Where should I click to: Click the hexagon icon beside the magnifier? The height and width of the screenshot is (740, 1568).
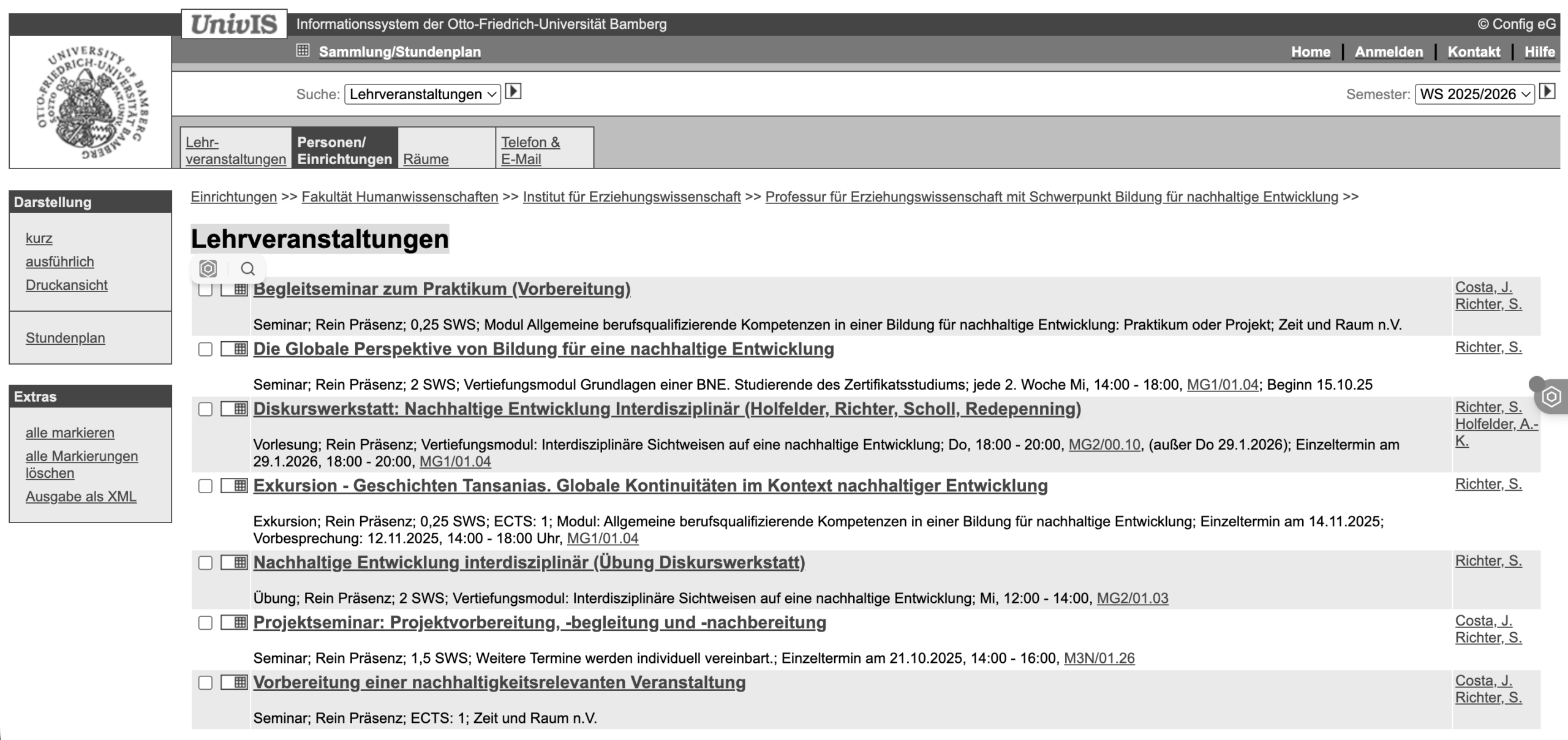(x=208, y=269)
